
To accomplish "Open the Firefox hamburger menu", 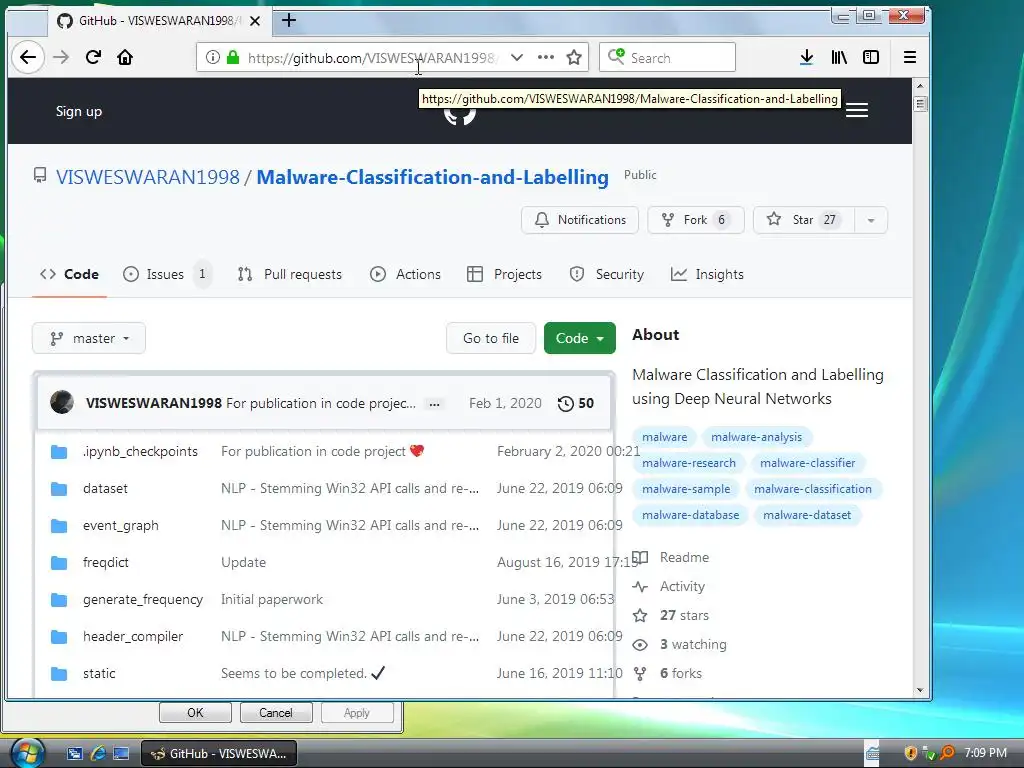I will (910, 57).
